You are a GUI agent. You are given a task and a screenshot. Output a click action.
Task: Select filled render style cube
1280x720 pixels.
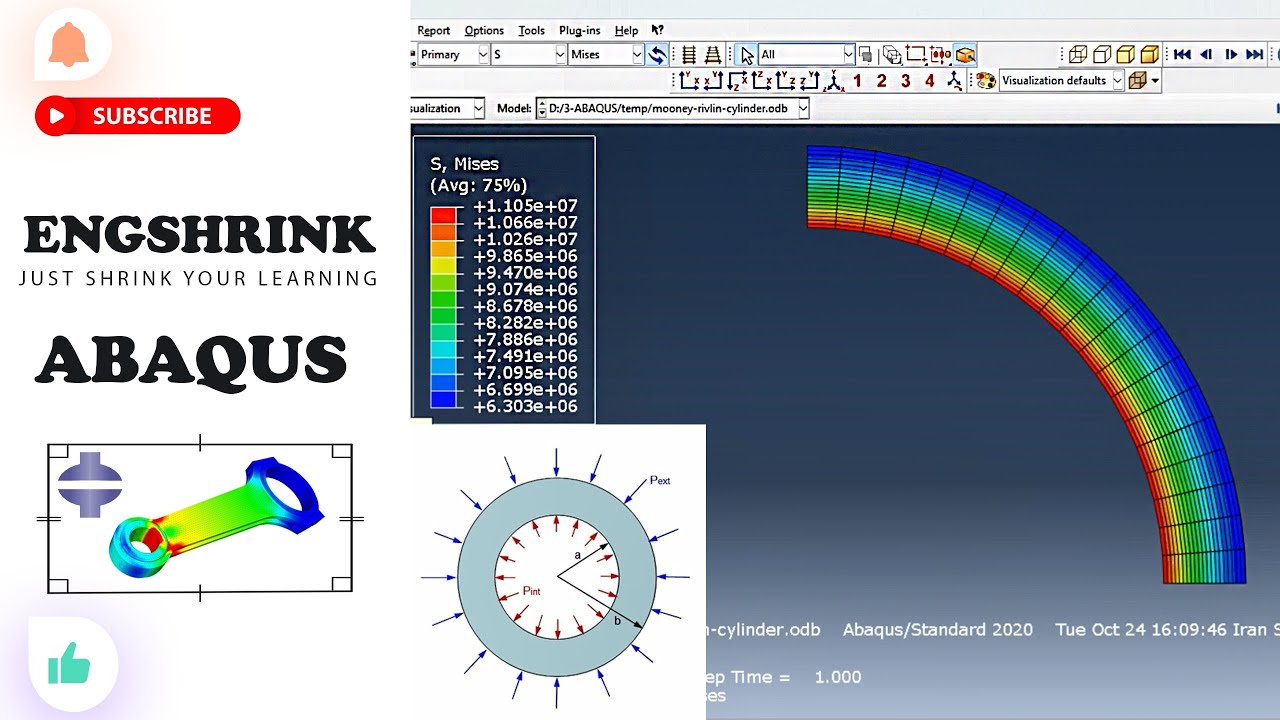(x=1126, y=54)
